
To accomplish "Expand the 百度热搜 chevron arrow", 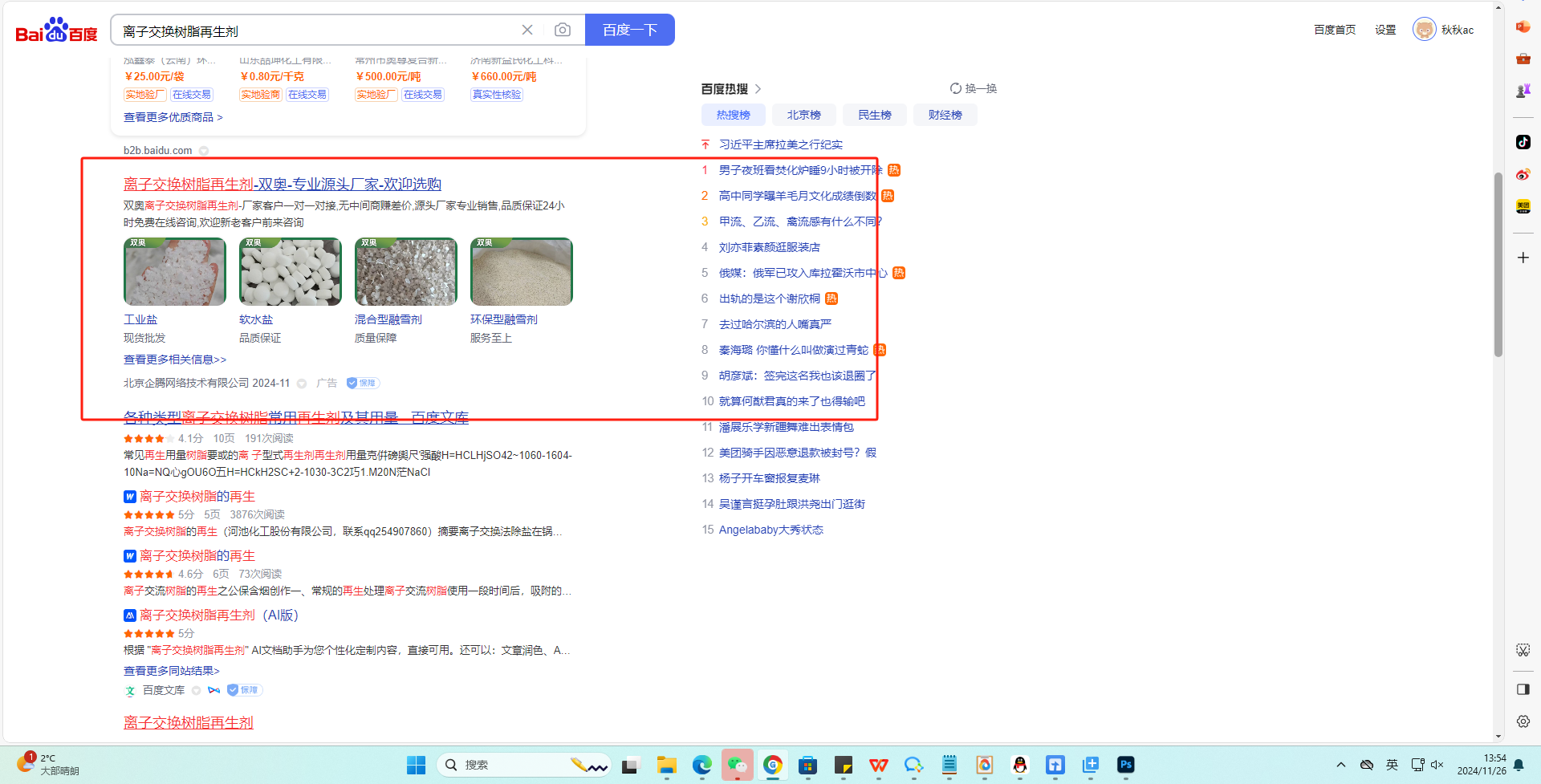I will coord(758,89).
